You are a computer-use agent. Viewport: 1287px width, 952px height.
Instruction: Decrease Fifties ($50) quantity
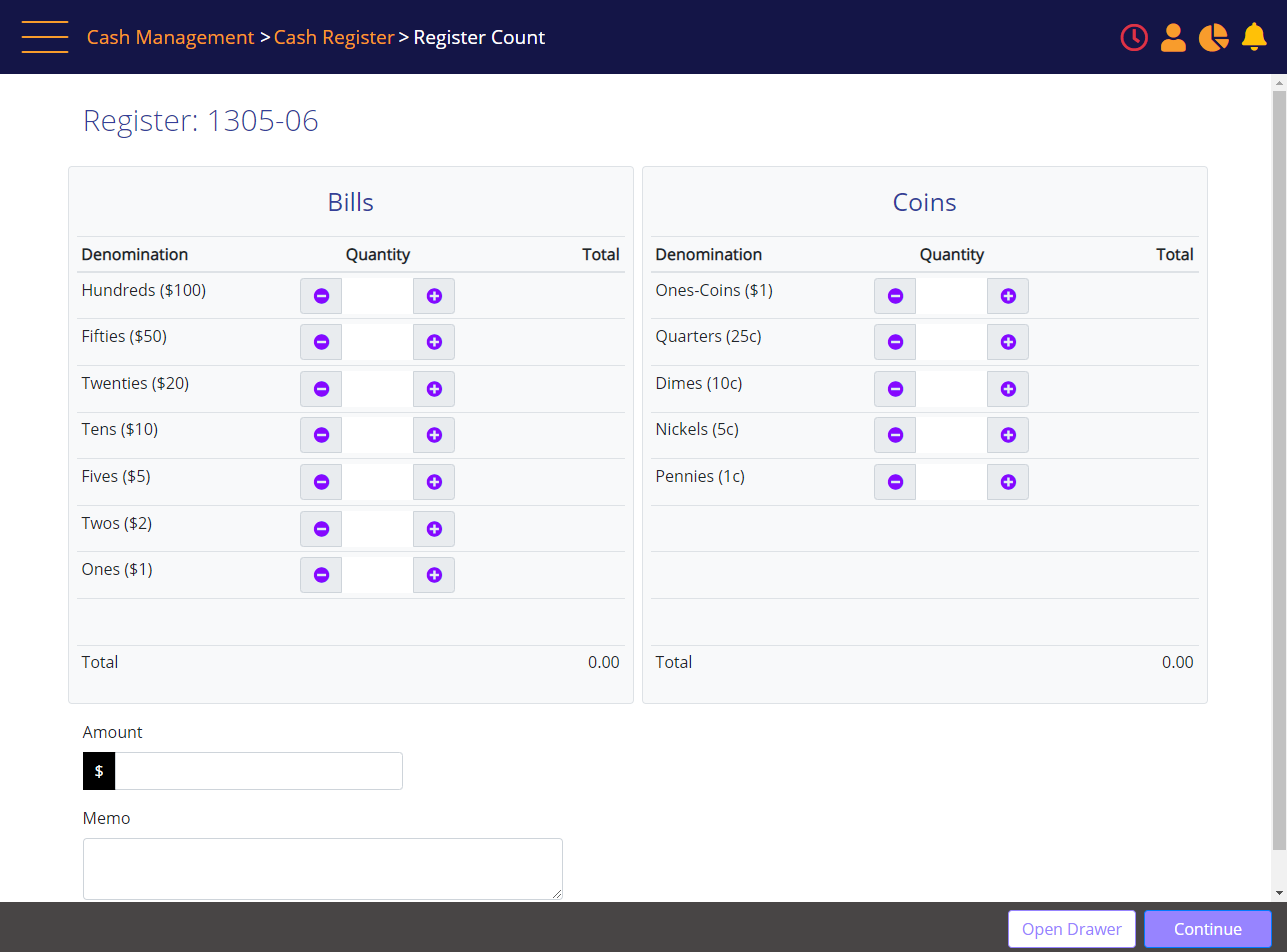pos(321,342)
